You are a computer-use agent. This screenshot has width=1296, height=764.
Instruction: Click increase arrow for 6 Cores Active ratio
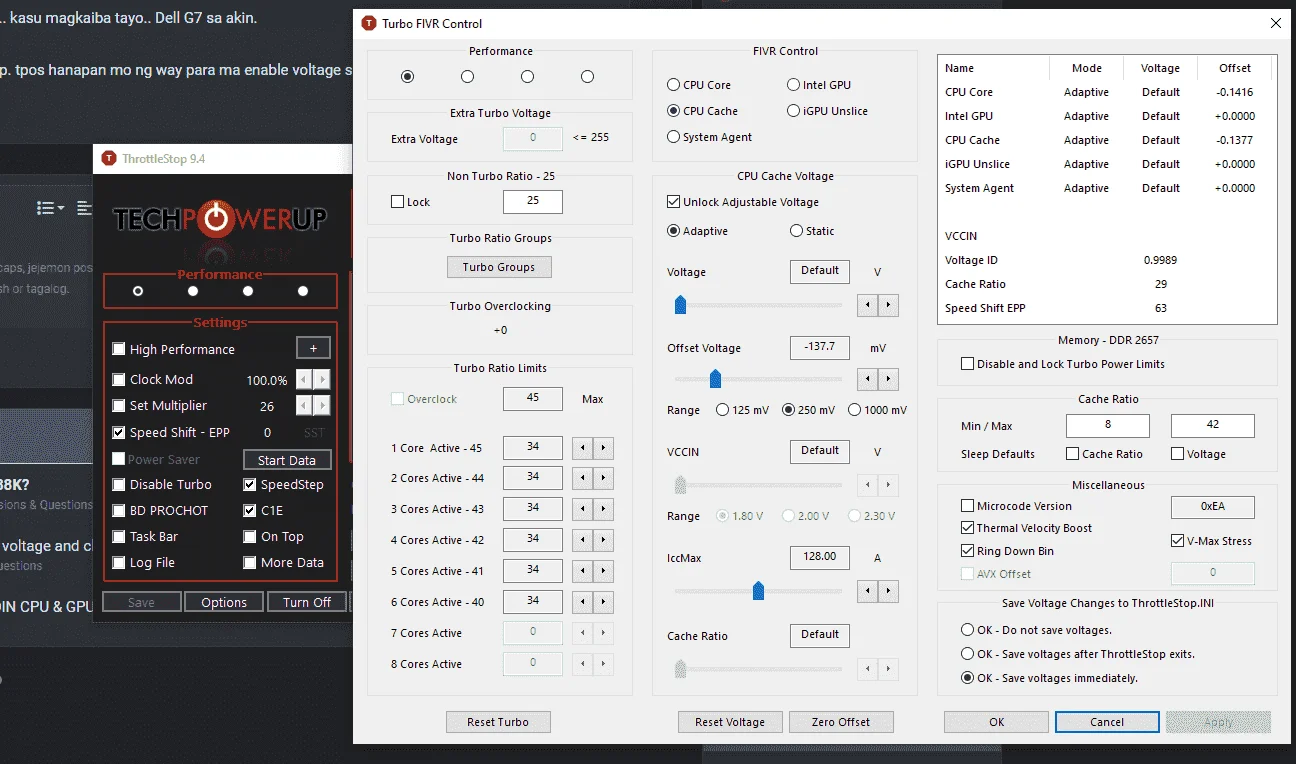pyautogui.click(x=603, y=603)
